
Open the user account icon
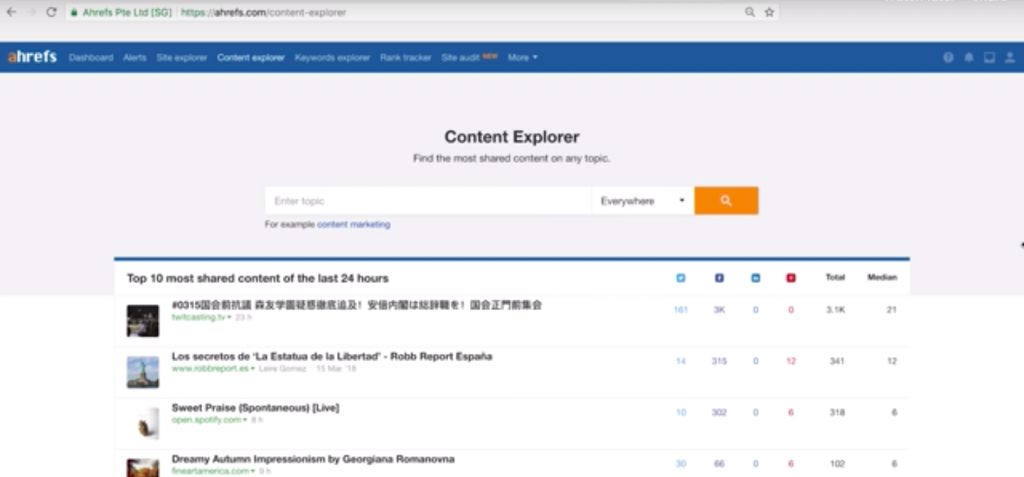point(1010,58)
